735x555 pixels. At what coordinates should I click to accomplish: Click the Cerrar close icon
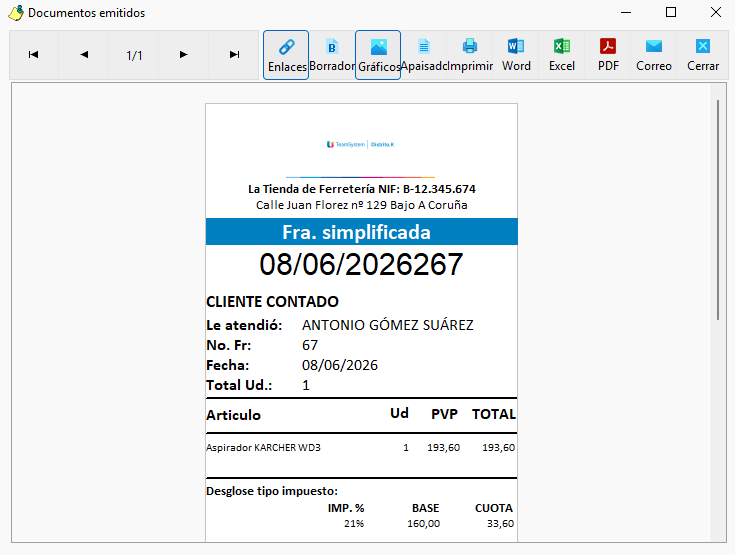click(703, 55)
